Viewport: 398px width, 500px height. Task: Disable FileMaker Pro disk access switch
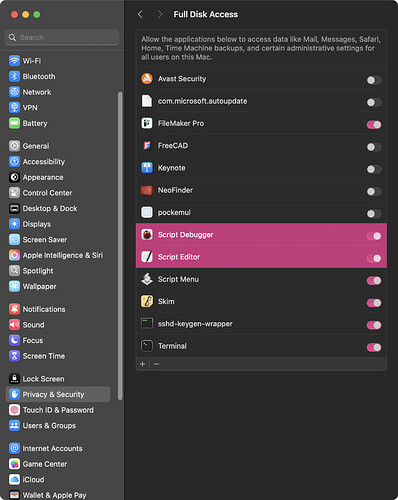pos(374,125)
